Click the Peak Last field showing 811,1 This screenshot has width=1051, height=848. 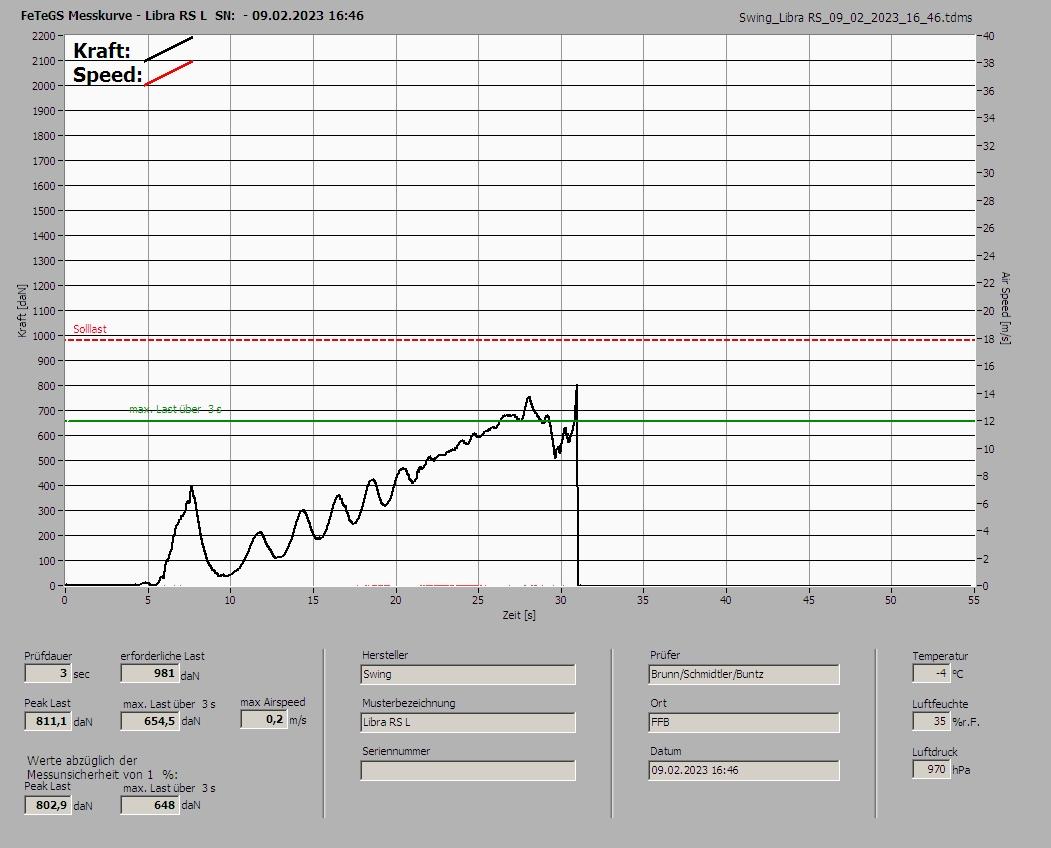[48, 721]
